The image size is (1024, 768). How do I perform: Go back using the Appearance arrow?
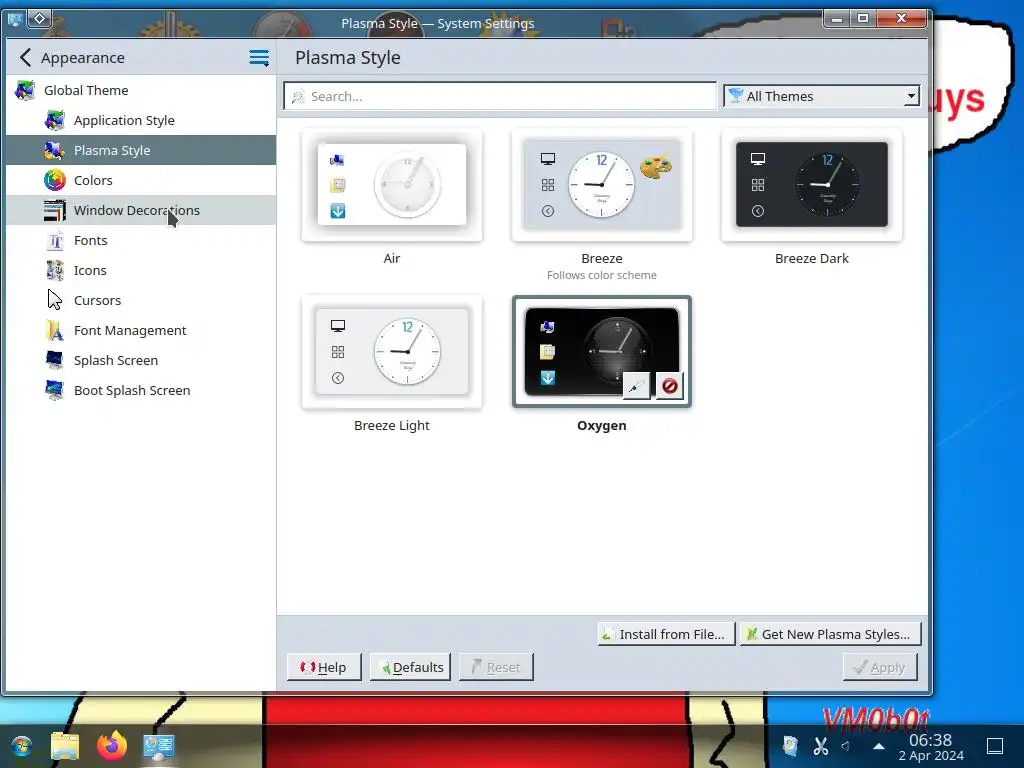coord(25,57)
